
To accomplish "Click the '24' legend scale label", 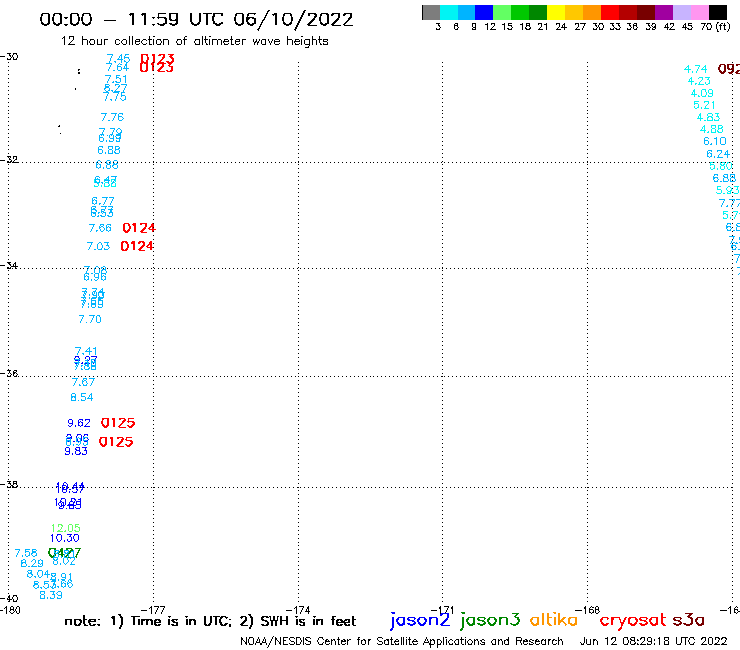I will tap(561, 26).
